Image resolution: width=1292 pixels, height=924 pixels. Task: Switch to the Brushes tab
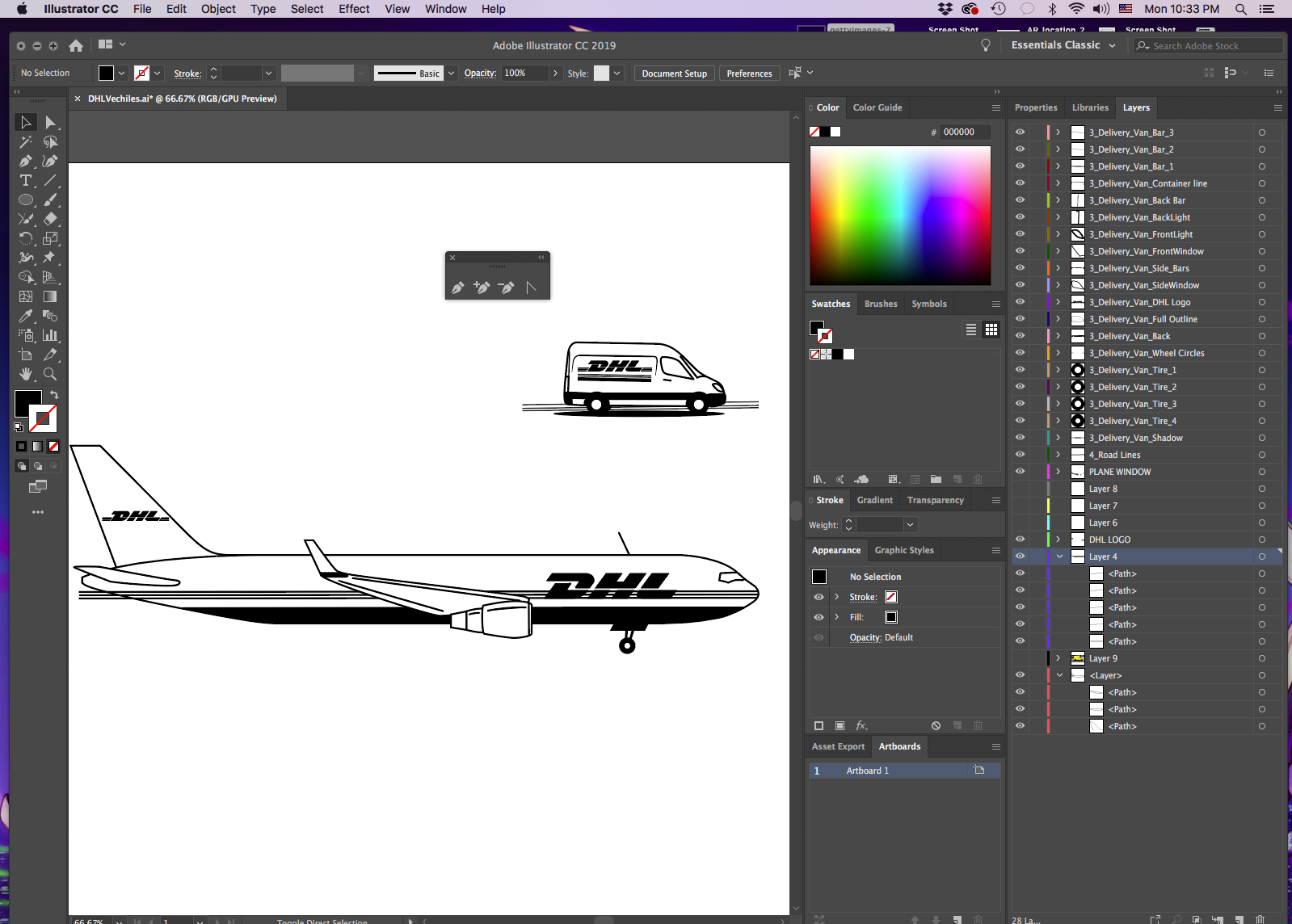coord(881,304)
